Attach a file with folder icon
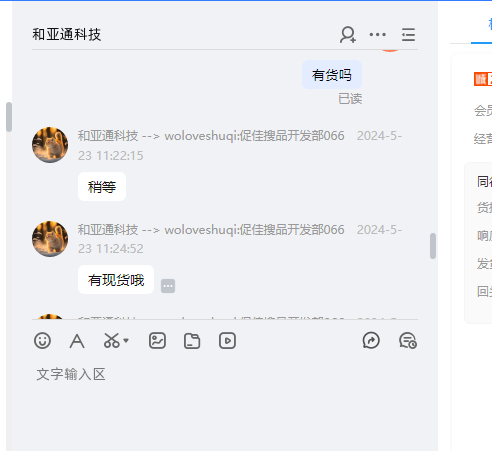The image size is (492, 451). point(192,341)
